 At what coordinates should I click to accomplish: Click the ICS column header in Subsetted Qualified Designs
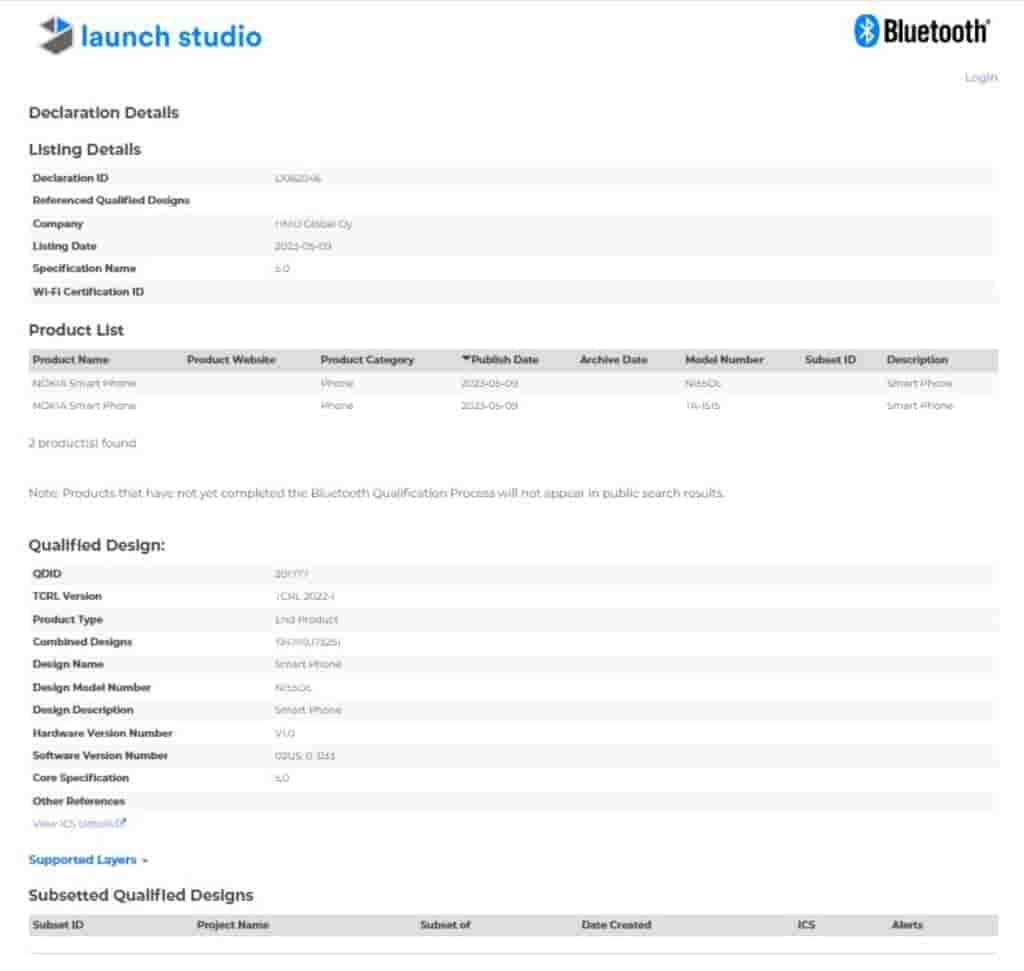coord(806,925)
